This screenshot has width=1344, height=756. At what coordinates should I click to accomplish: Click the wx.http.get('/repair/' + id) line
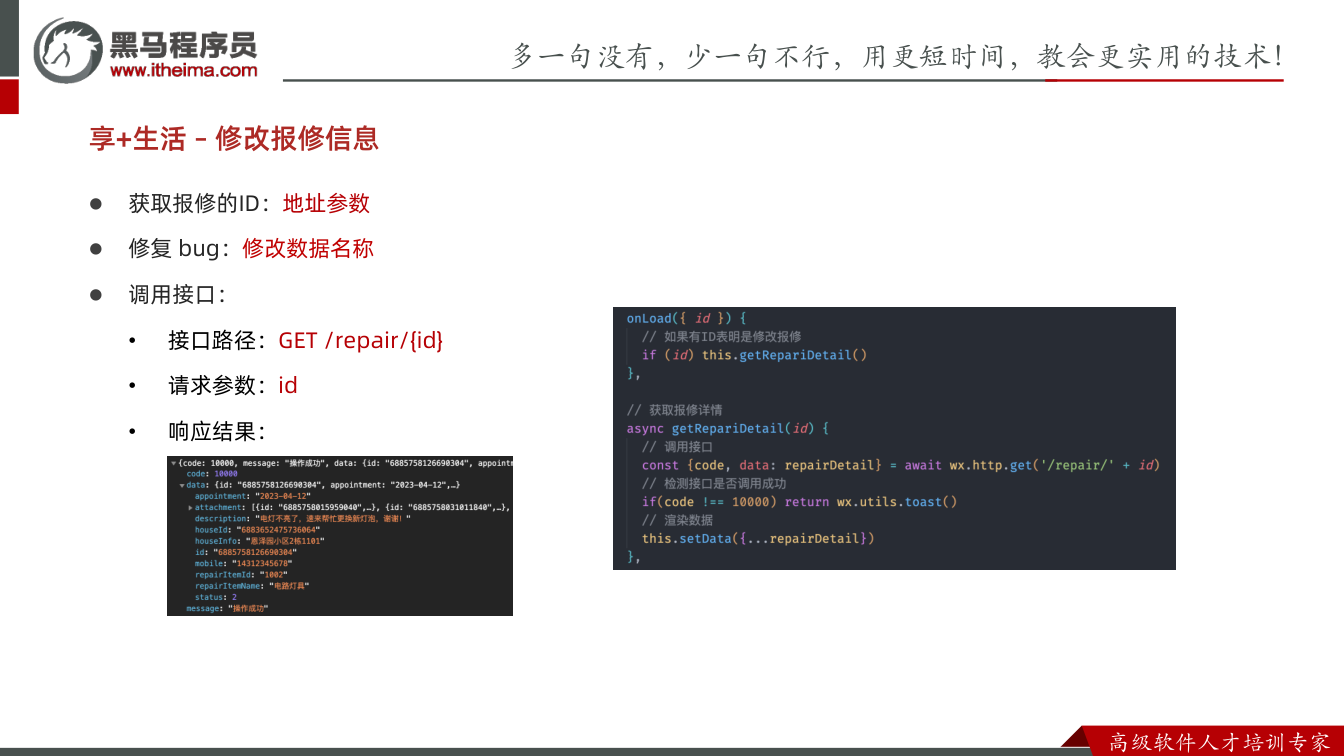coord(901,465)
